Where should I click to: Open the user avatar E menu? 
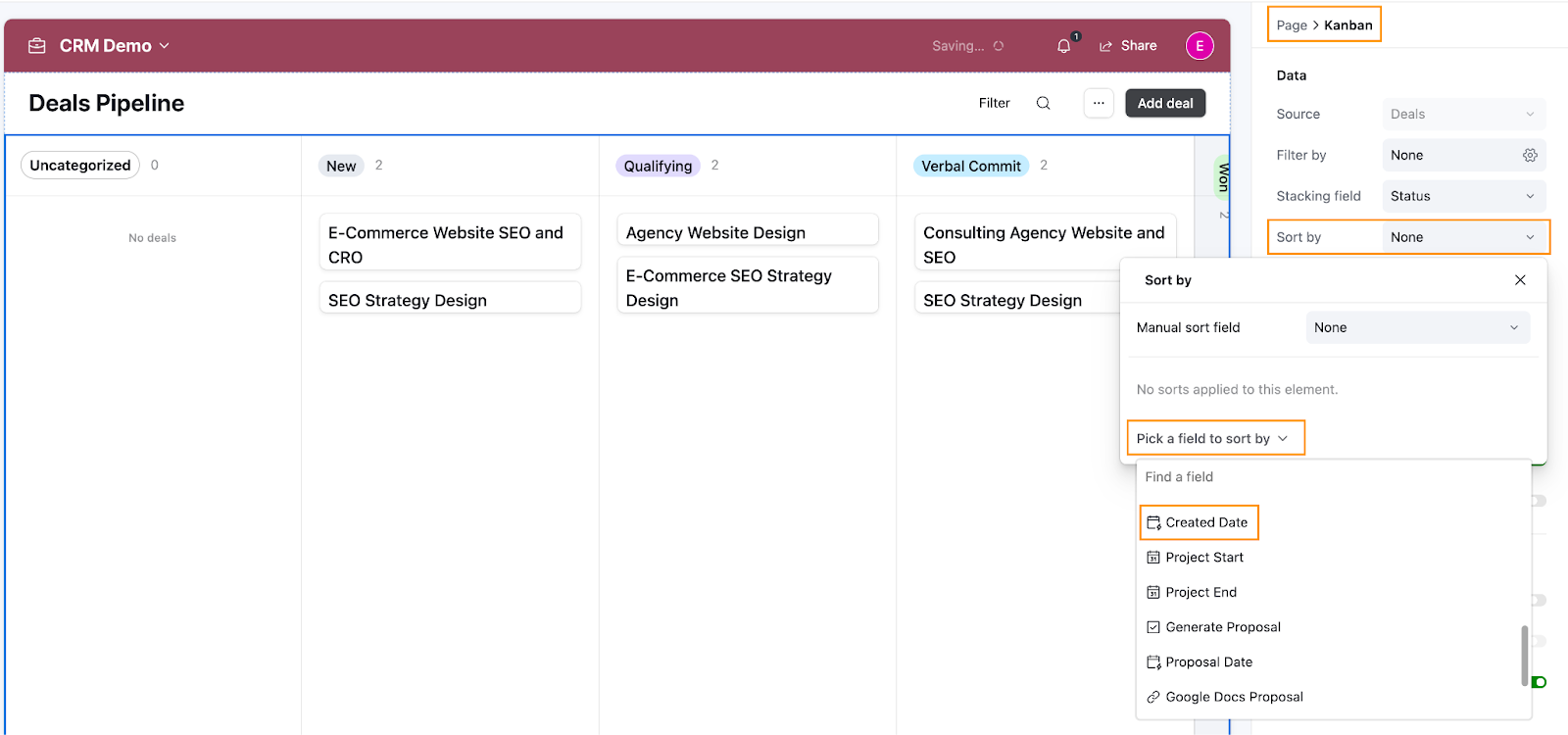coord(1200,46)
